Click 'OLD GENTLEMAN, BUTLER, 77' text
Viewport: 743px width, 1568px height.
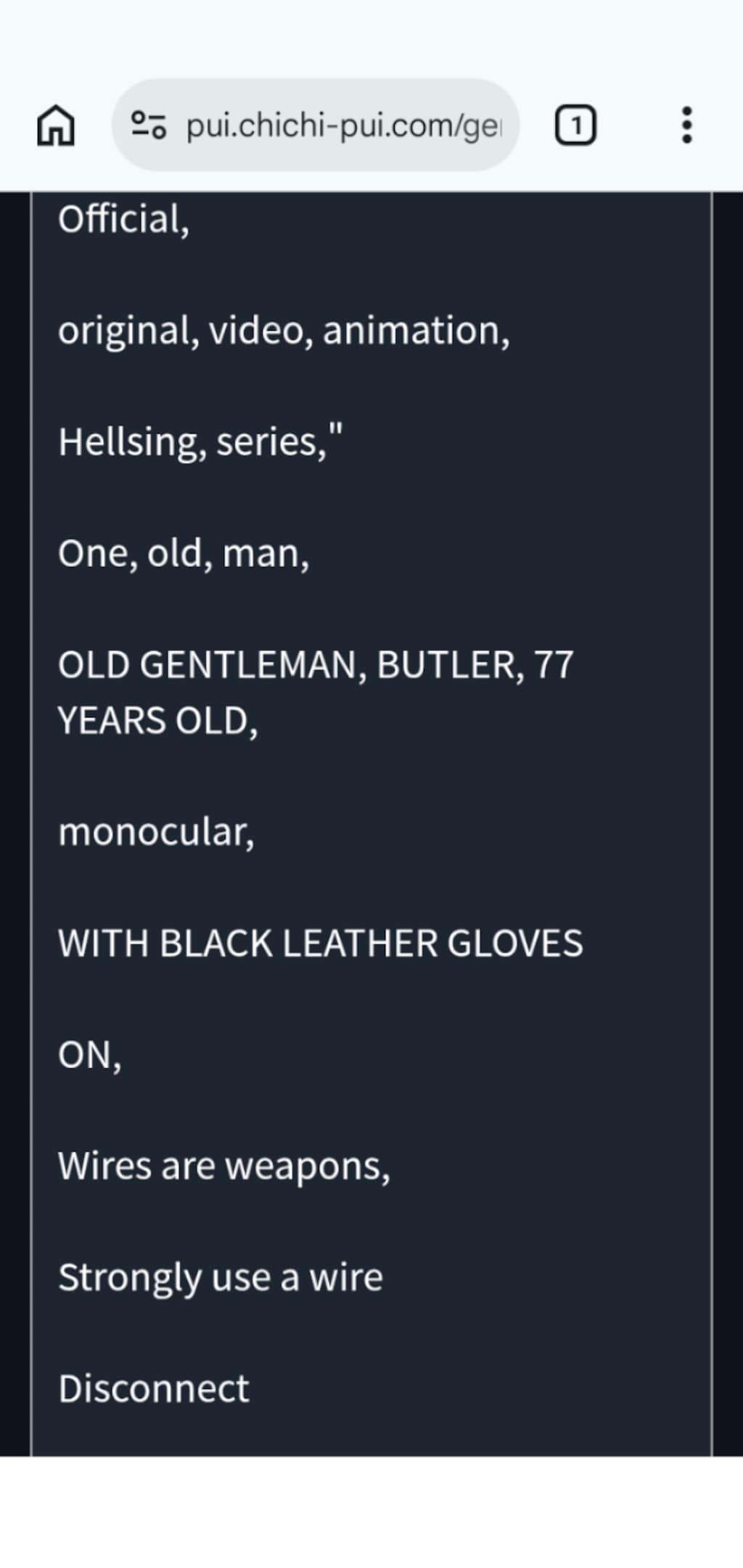(x=316, y=665)
